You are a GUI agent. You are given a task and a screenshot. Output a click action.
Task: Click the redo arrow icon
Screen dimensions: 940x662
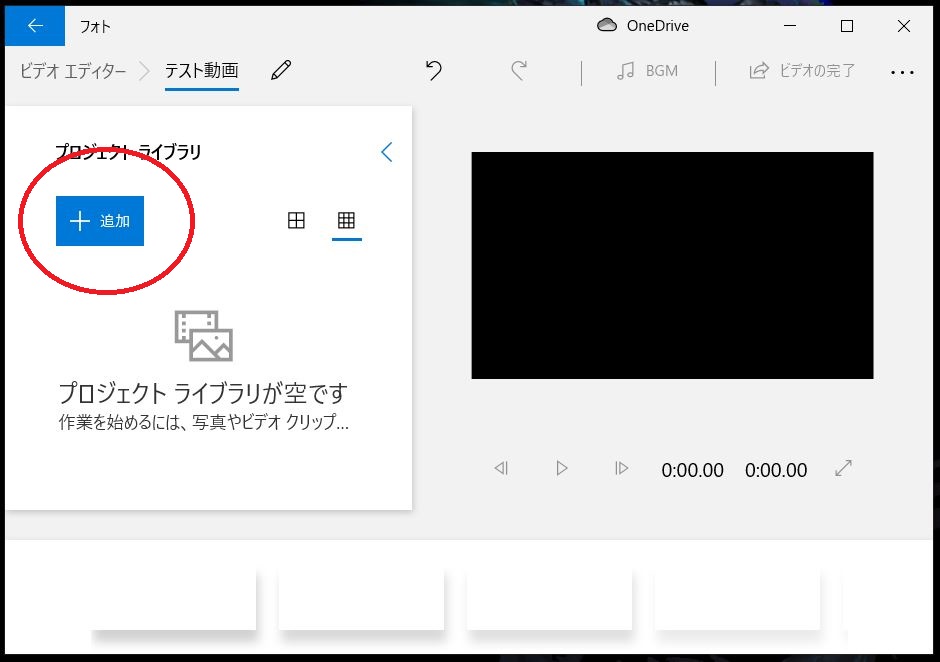pos(518,70)
